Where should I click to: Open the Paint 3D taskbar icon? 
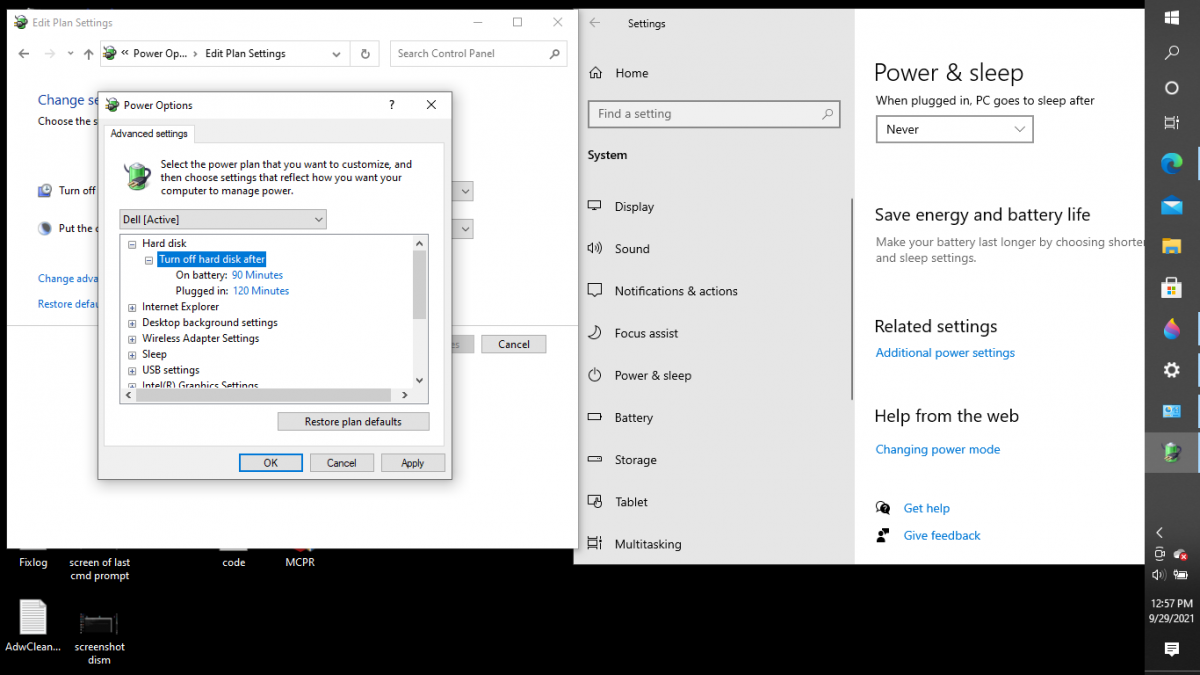(1171, 329)
